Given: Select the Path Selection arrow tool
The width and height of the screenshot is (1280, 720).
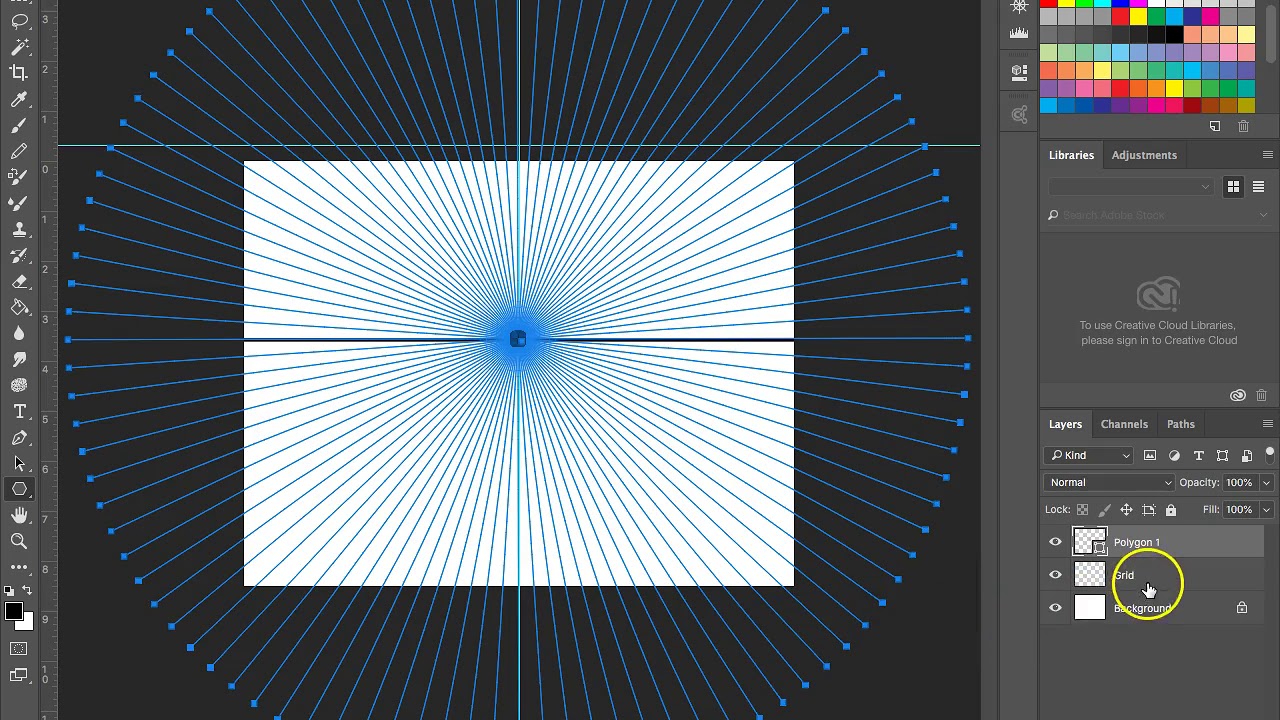Looking at the screenshot, I should tap(19, 463).
